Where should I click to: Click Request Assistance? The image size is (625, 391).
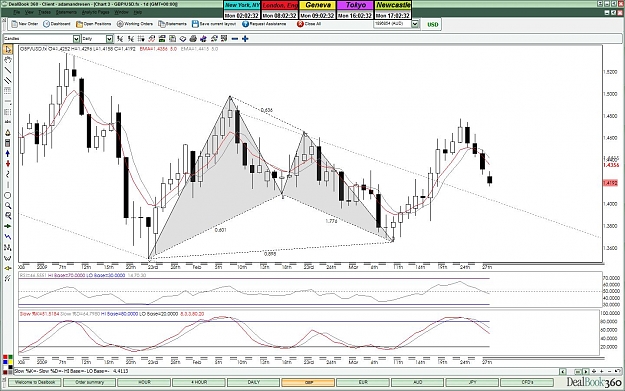pos(264,24)
